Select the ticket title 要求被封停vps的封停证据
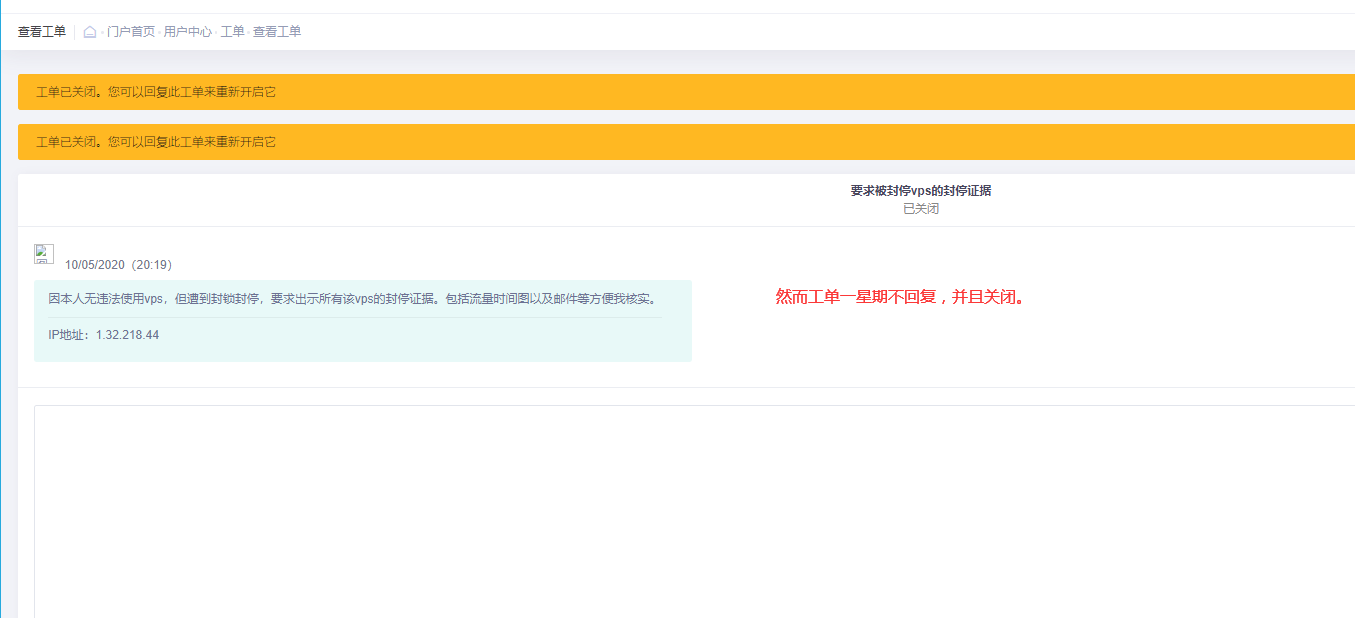The image size is (1355, 618). [x=920, y=190]
